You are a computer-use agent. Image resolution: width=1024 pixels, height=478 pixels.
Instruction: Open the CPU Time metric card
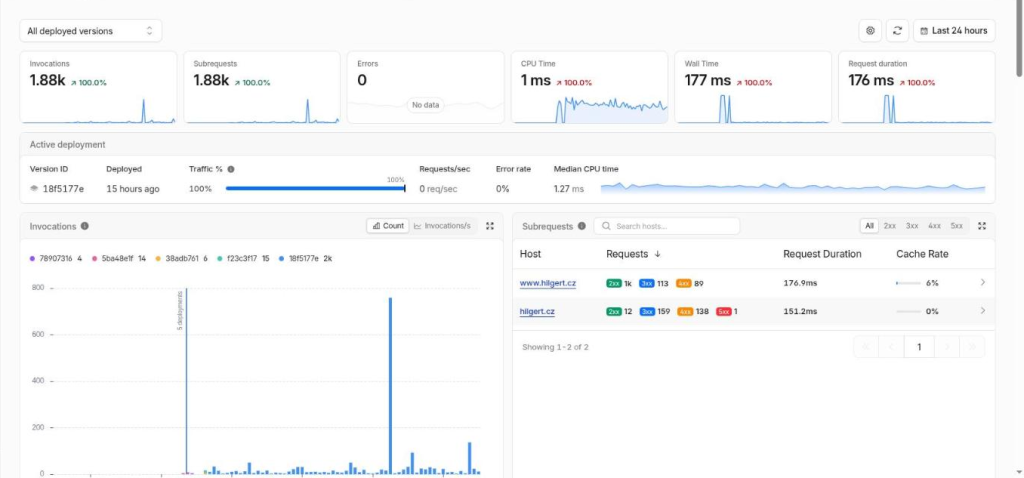click(x=590, y=87)
